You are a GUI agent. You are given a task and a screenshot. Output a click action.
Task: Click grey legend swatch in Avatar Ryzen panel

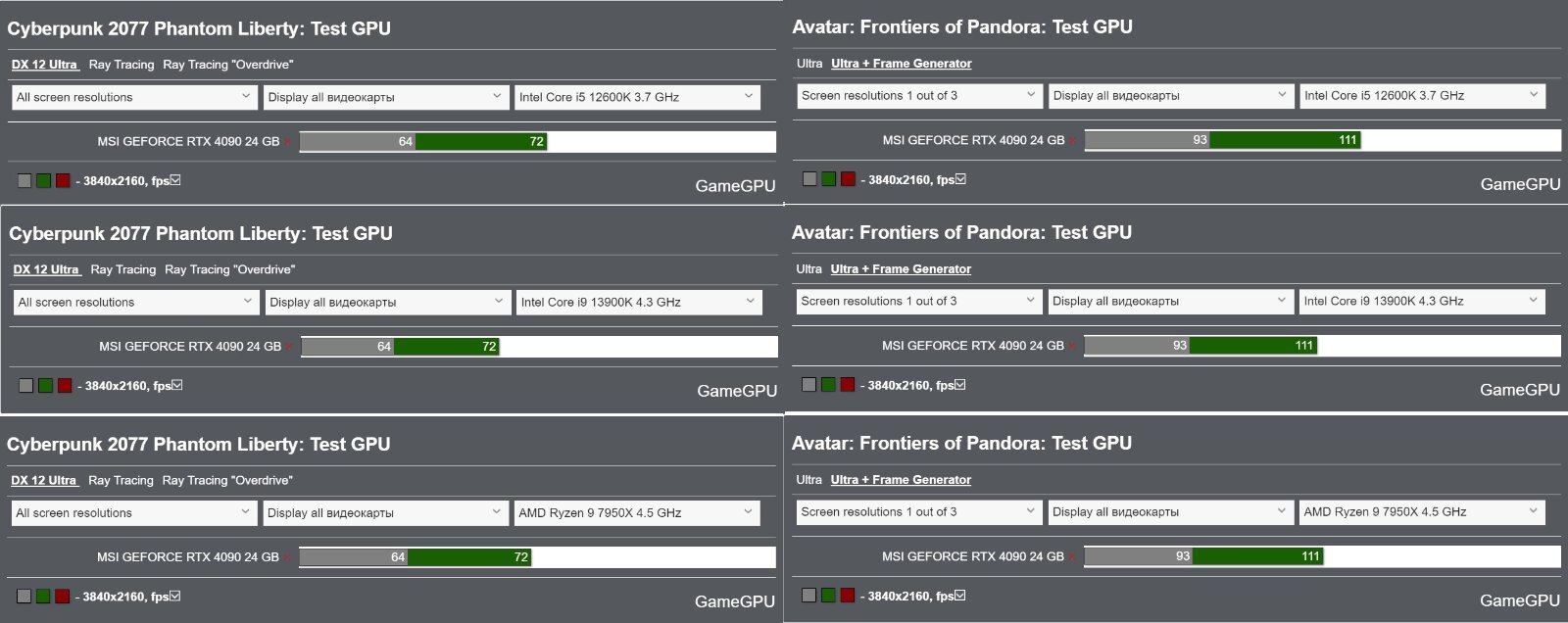[x=809, y=596]
